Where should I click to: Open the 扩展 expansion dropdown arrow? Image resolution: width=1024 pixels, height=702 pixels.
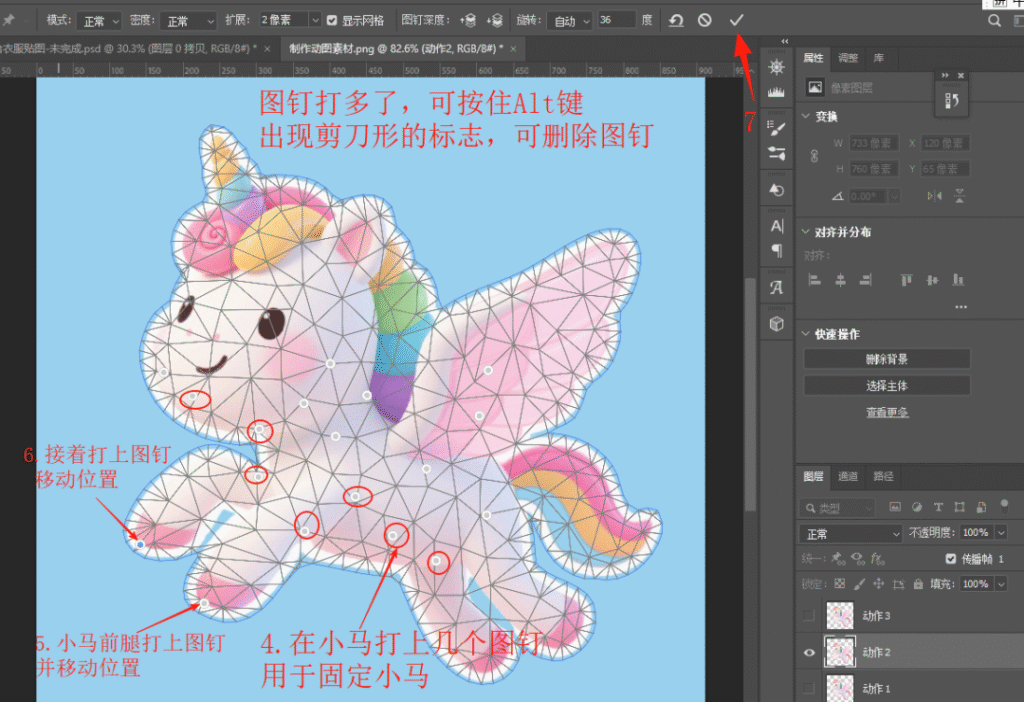click(315, 20)
